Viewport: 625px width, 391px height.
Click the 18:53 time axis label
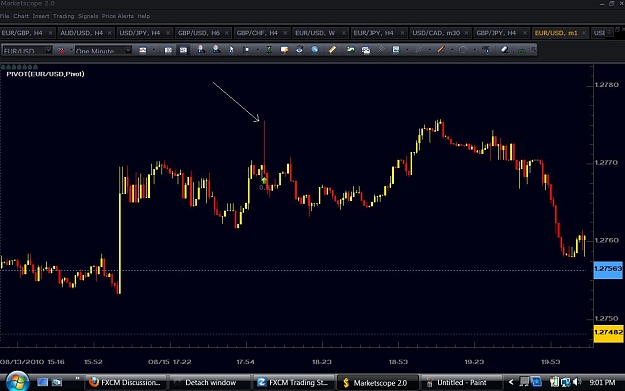(x=398, y=362)
